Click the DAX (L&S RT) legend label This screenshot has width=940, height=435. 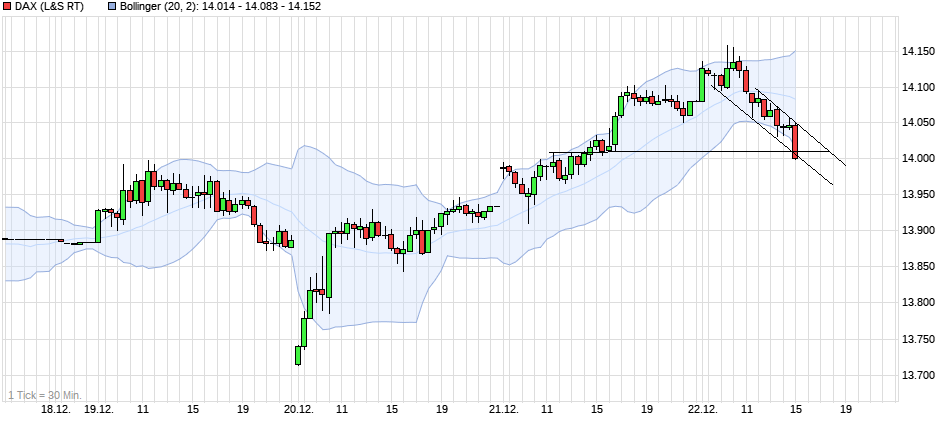pyautogui.click(x=49, y=7)
